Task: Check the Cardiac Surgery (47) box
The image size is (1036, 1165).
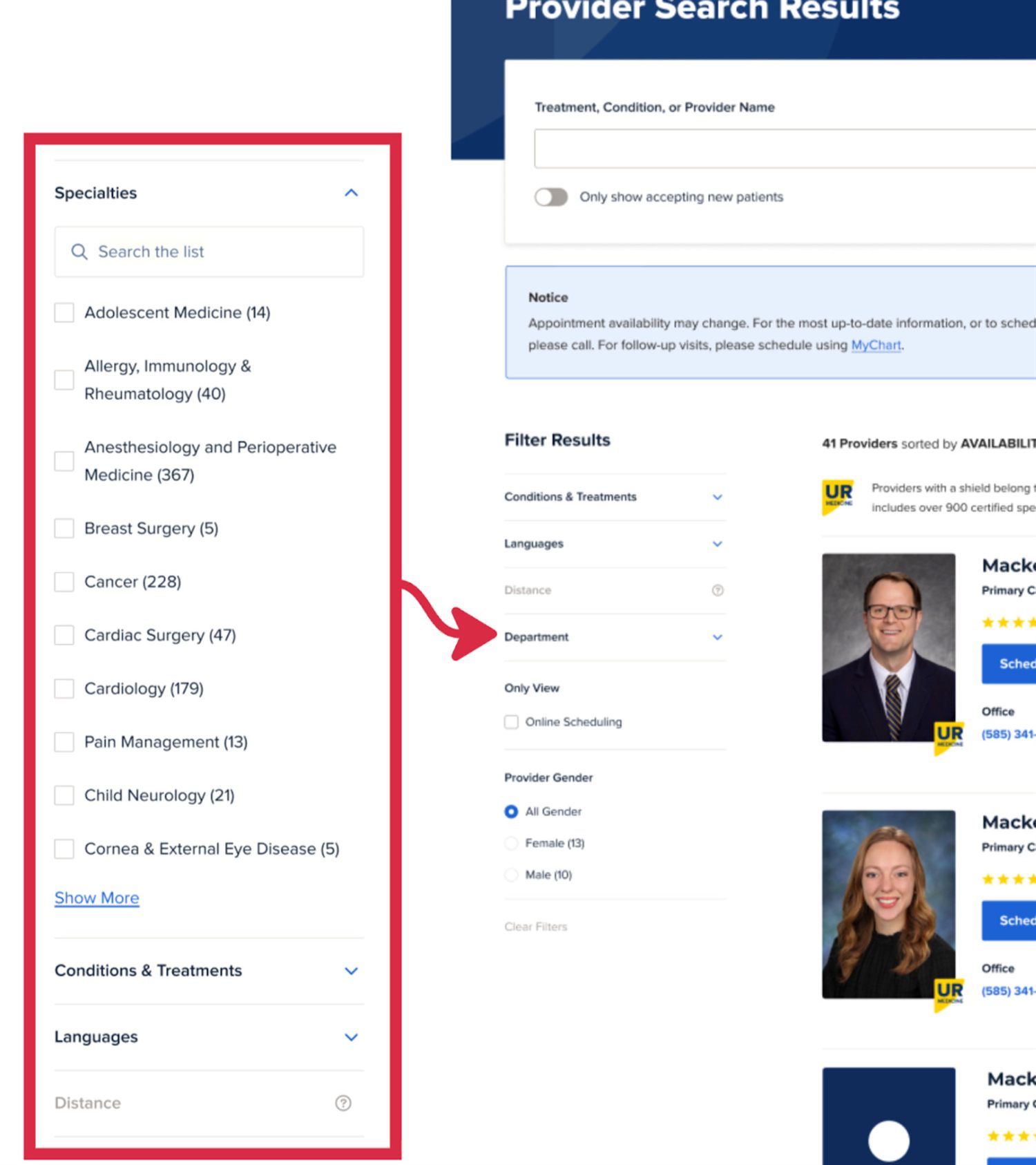Action: [64, 635]
